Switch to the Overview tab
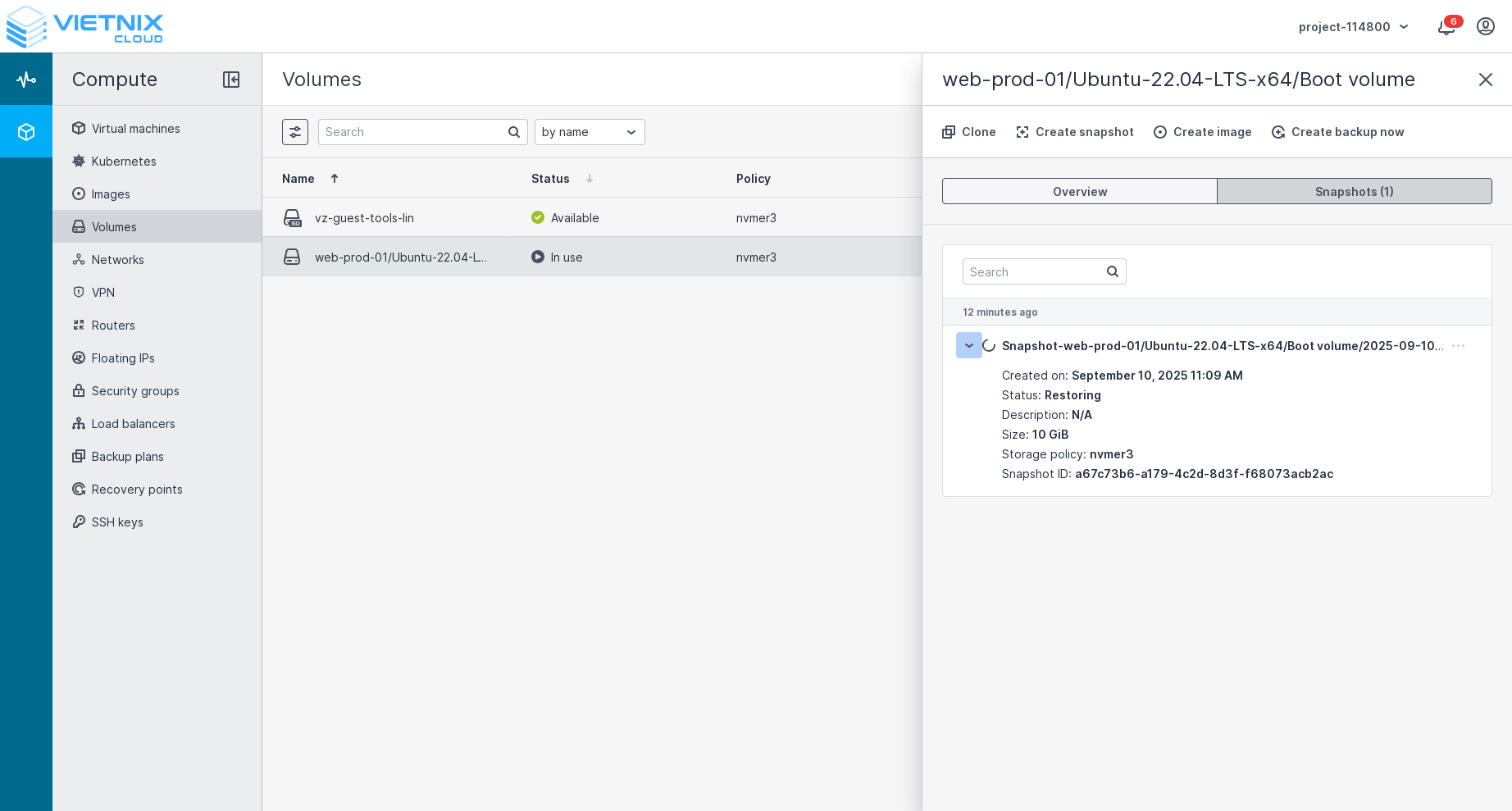Image resolution: width=1512 pixels, height=811 pixels. coord(1079,192)
